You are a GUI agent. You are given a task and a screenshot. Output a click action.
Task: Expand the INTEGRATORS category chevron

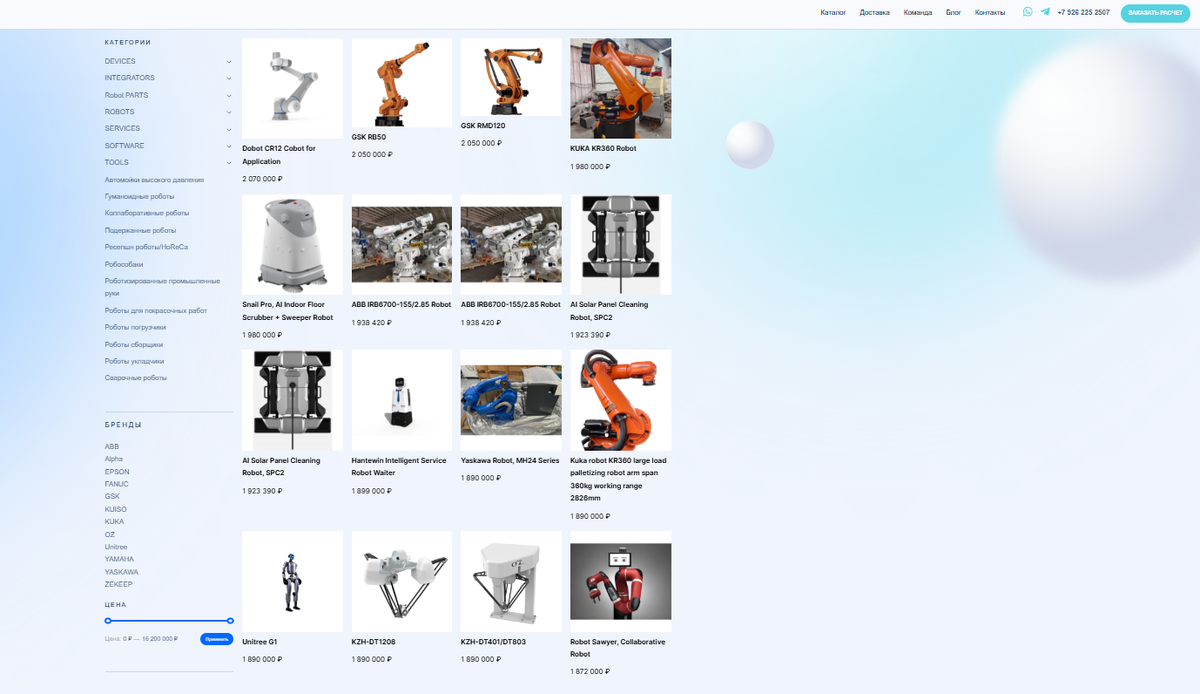(x=229, y=78)
